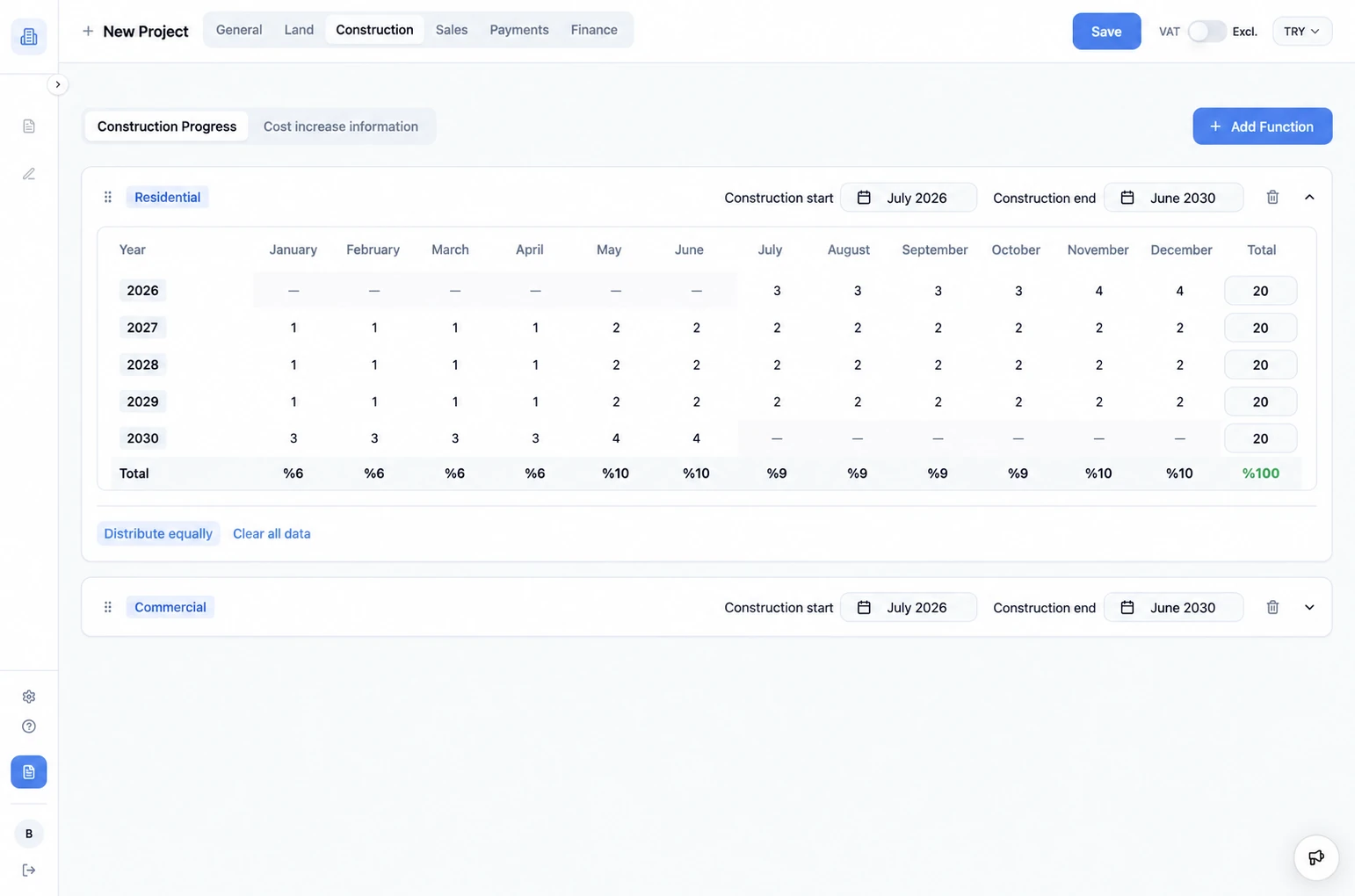
Task: Delete the Commercial function with trash icon
Action: (x=1272, y=607)
